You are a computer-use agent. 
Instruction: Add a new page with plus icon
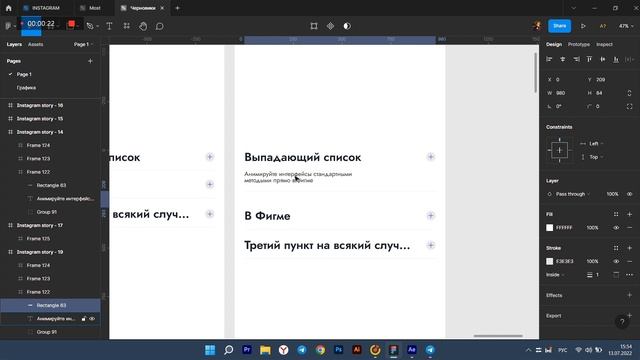pyautogui.click(x=90, y=61)
